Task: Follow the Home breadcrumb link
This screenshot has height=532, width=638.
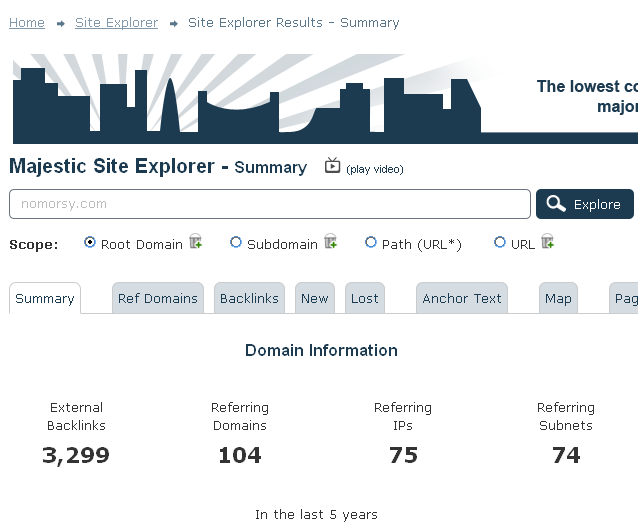Action: pyautogui.click(x=27, y=23)
